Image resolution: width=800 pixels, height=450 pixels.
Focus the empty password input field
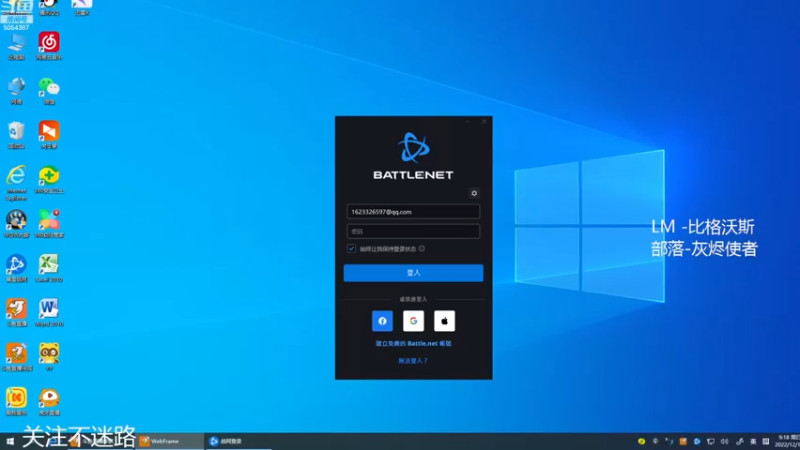tap(413, 231)
